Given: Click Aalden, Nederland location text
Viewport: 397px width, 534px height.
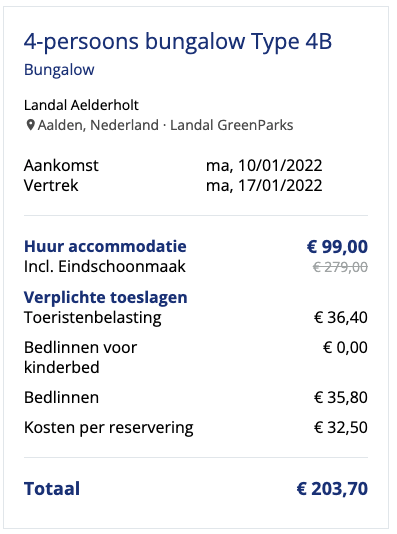Looking at the screenshot, I should tap(98, 125).
